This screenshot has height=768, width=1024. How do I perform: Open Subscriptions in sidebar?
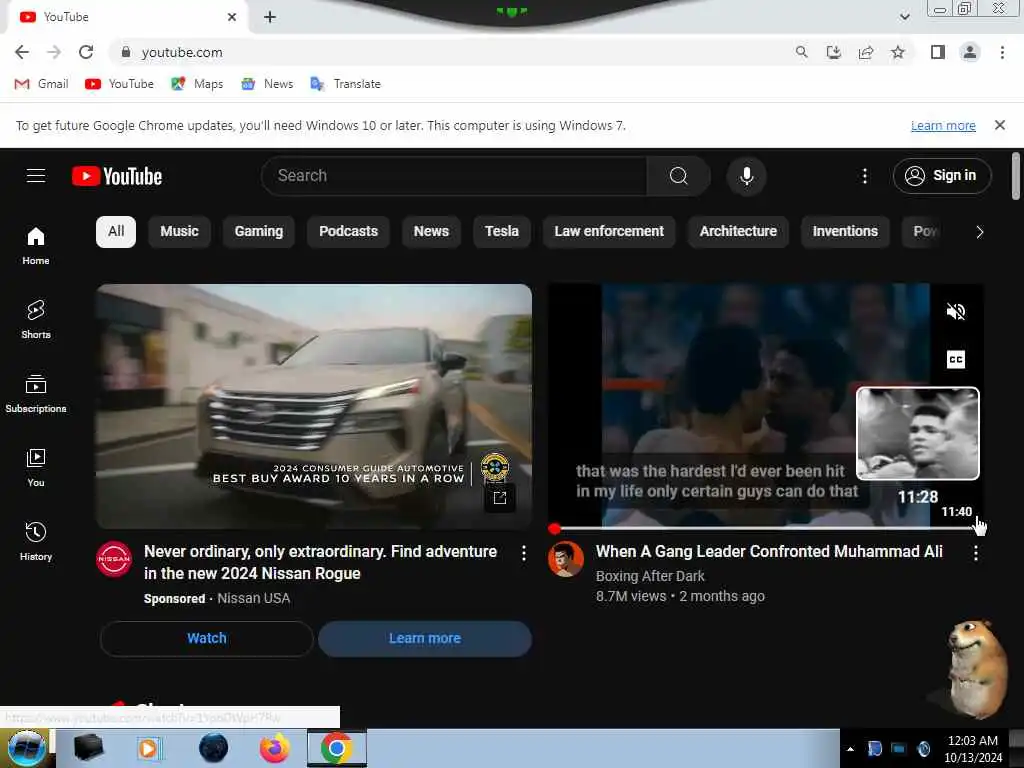coord(36,394)
